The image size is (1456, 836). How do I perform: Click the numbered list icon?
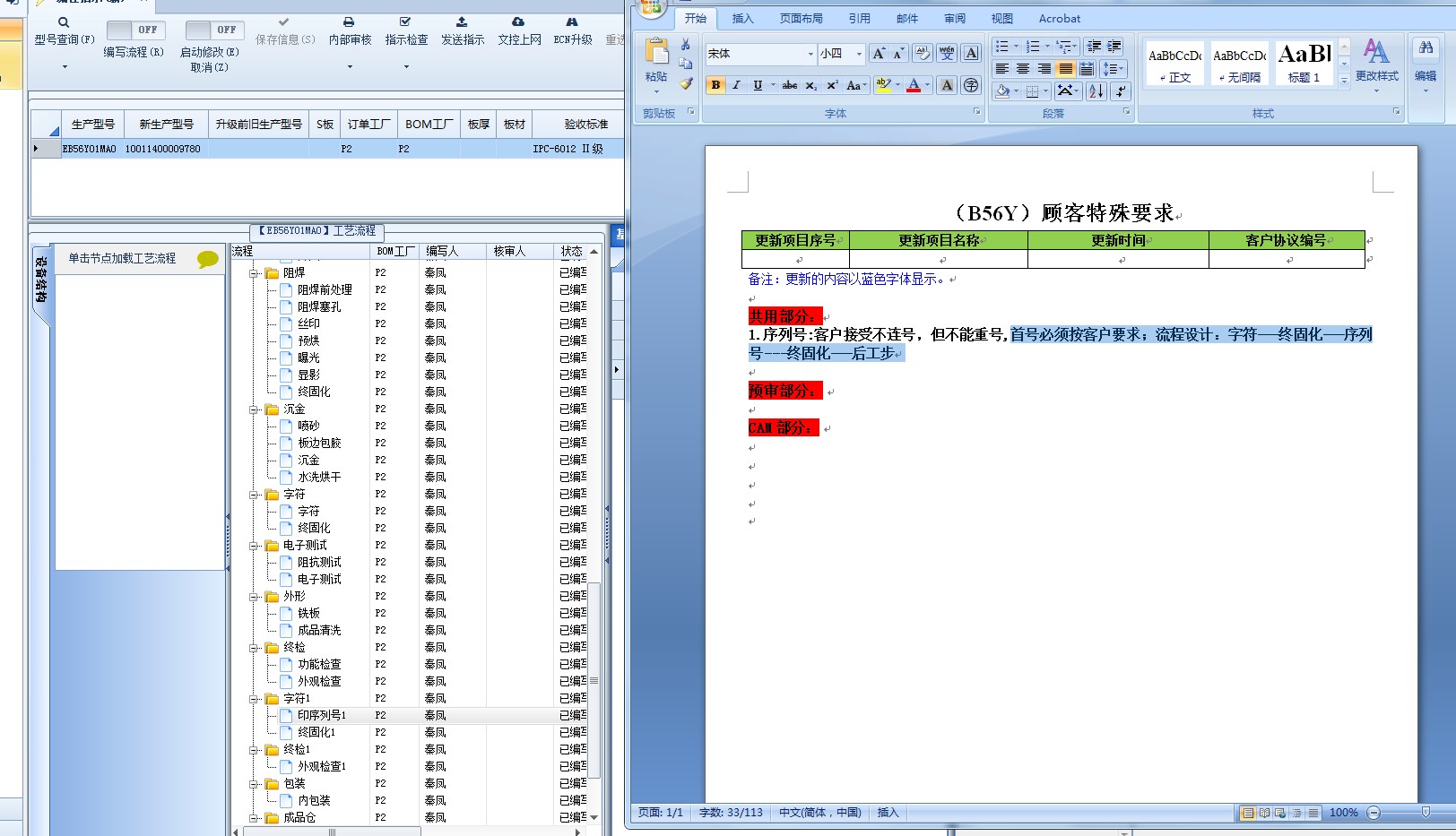pyautogui.click(x=1033, y=47)
